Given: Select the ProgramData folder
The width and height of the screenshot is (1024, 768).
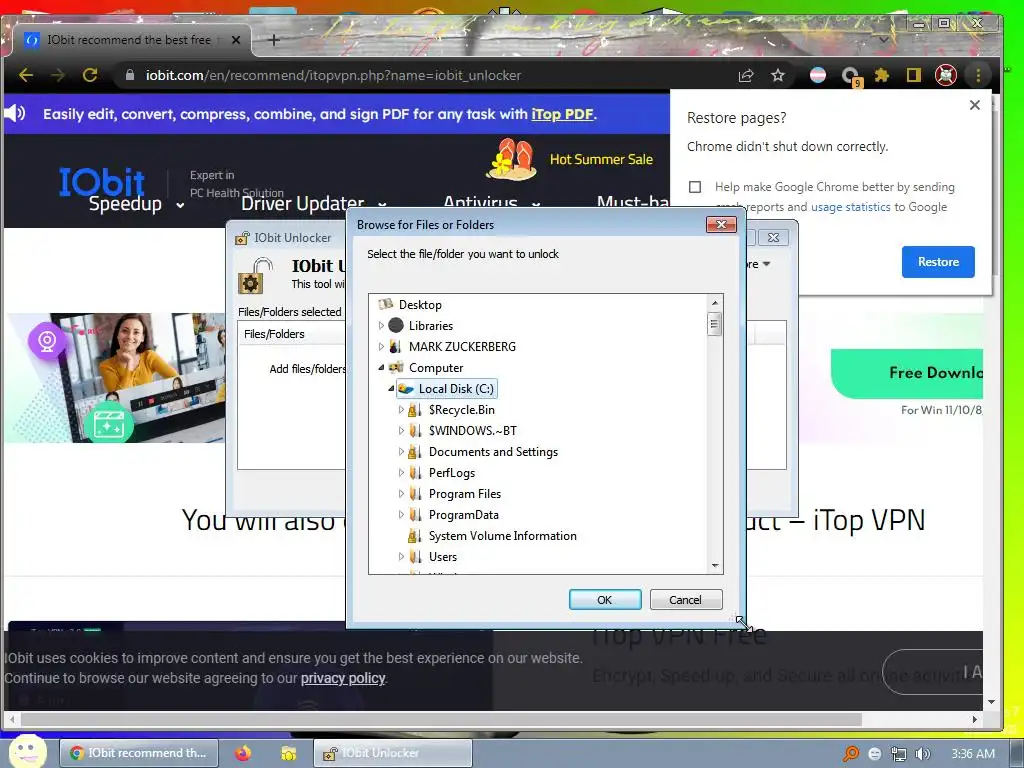Looking at the screenshot, I should click(464, 515).
